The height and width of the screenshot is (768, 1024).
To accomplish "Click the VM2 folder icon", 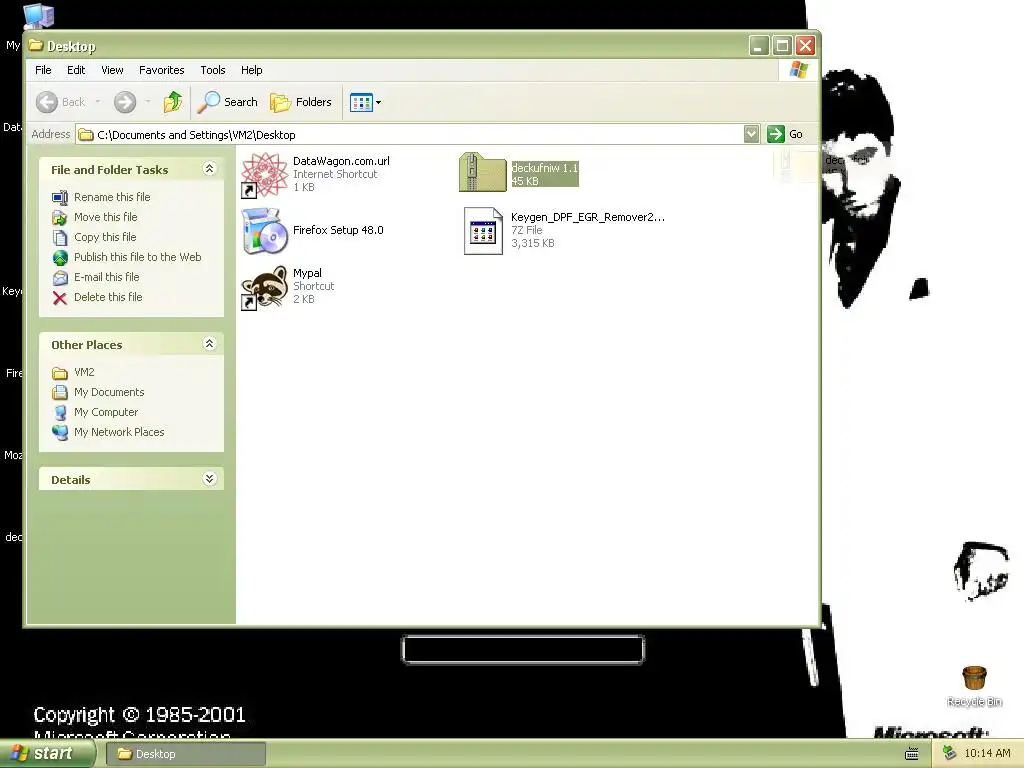I will [x=60, y=373].
